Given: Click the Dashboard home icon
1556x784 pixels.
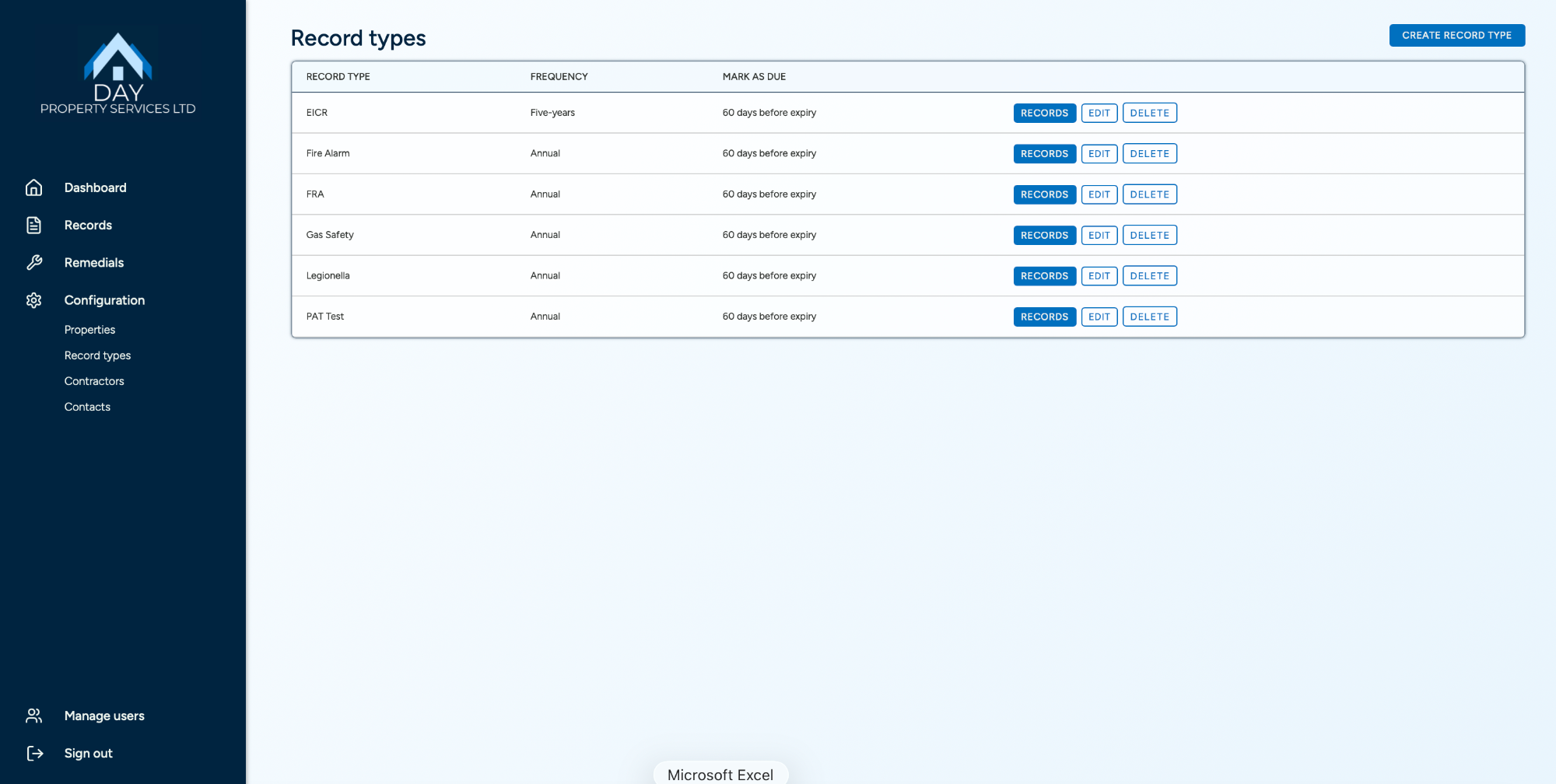Looking at the screenshot, I should pyautogui.click(x=34, y=187).
